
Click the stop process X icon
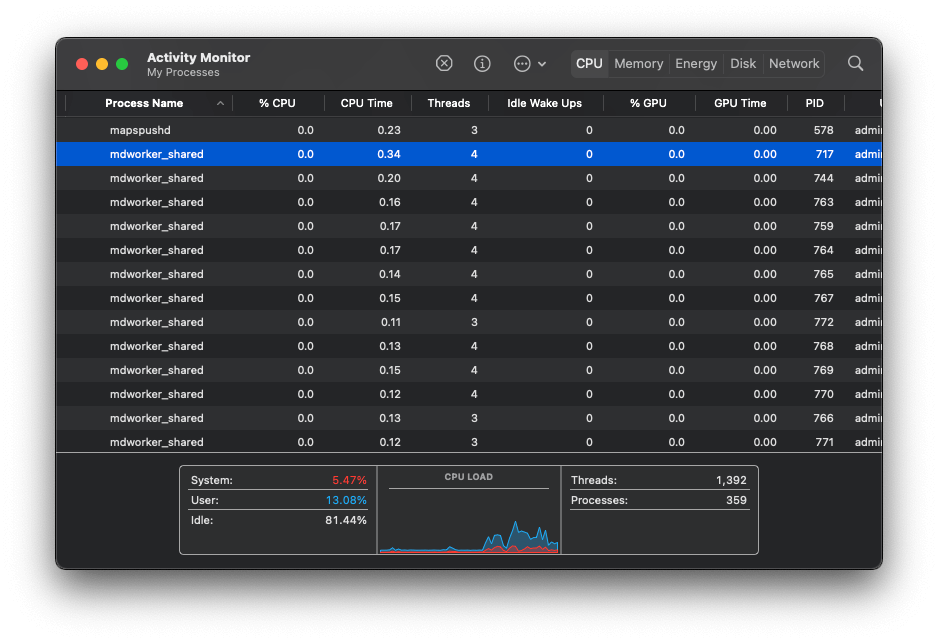pyautogui.click(x=444, y=63)
